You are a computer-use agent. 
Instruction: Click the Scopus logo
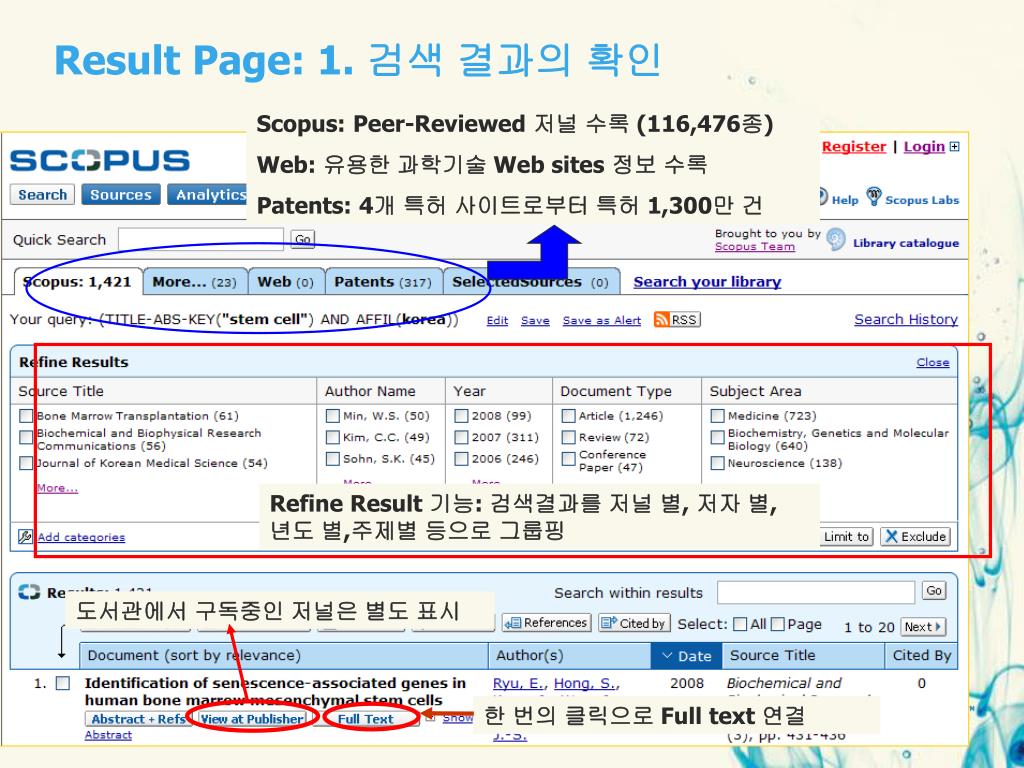point(99,161)
